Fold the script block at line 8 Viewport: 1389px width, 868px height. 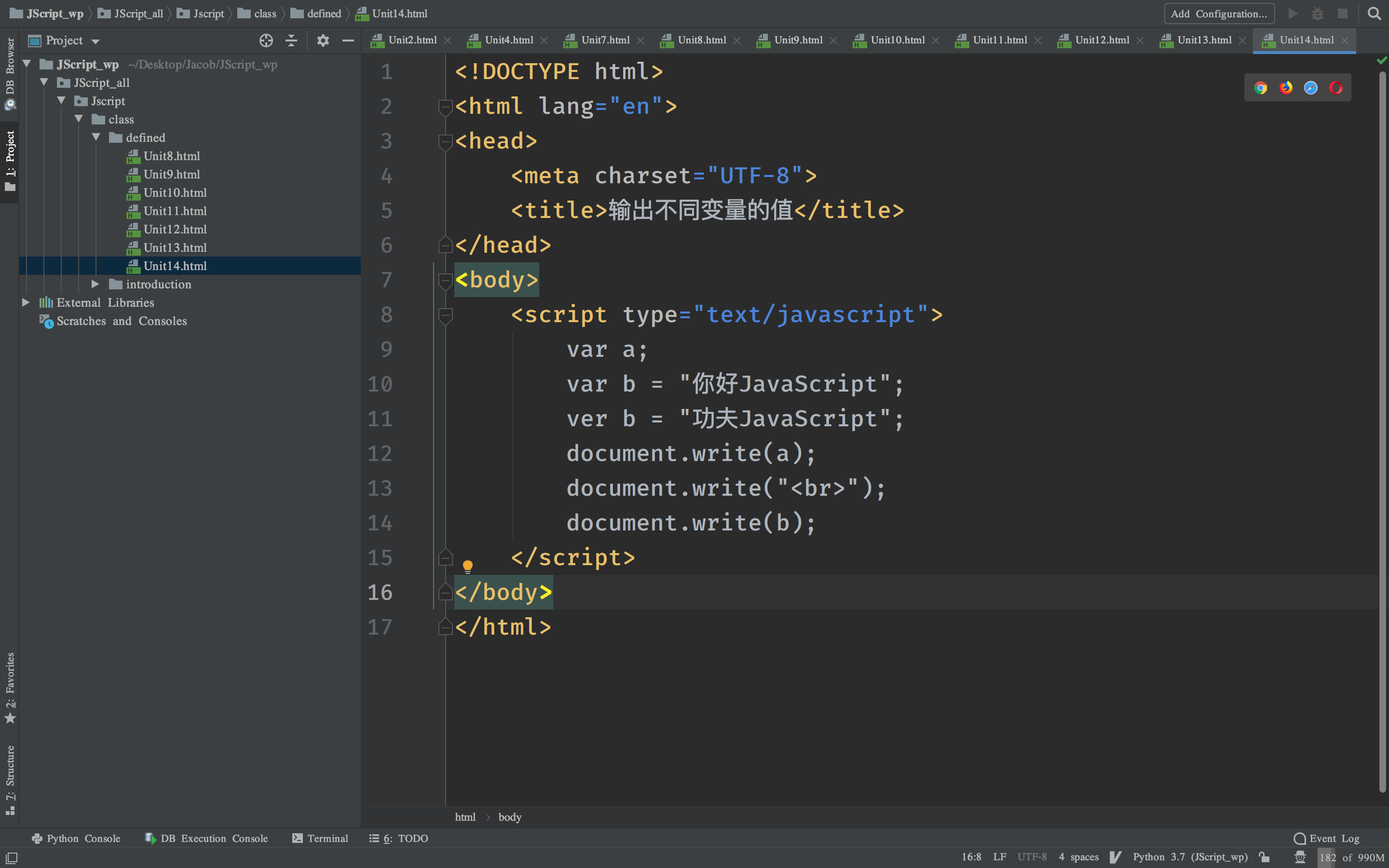(x=445, y=315)
